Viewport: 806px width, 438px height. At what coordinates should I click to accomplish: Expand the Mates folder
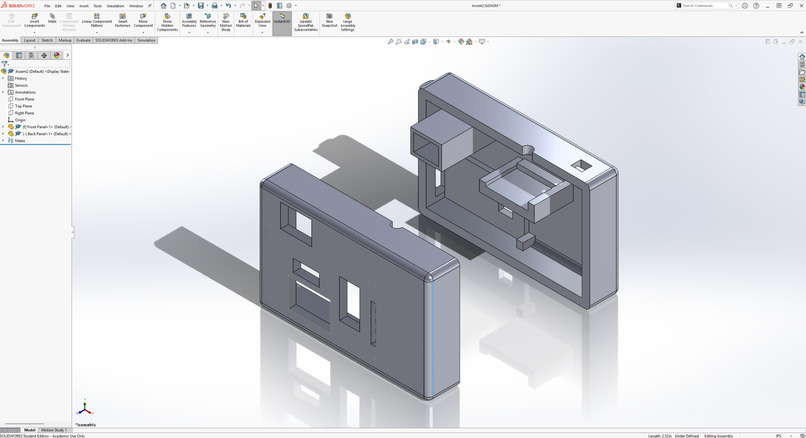click(x=3, y=140)
